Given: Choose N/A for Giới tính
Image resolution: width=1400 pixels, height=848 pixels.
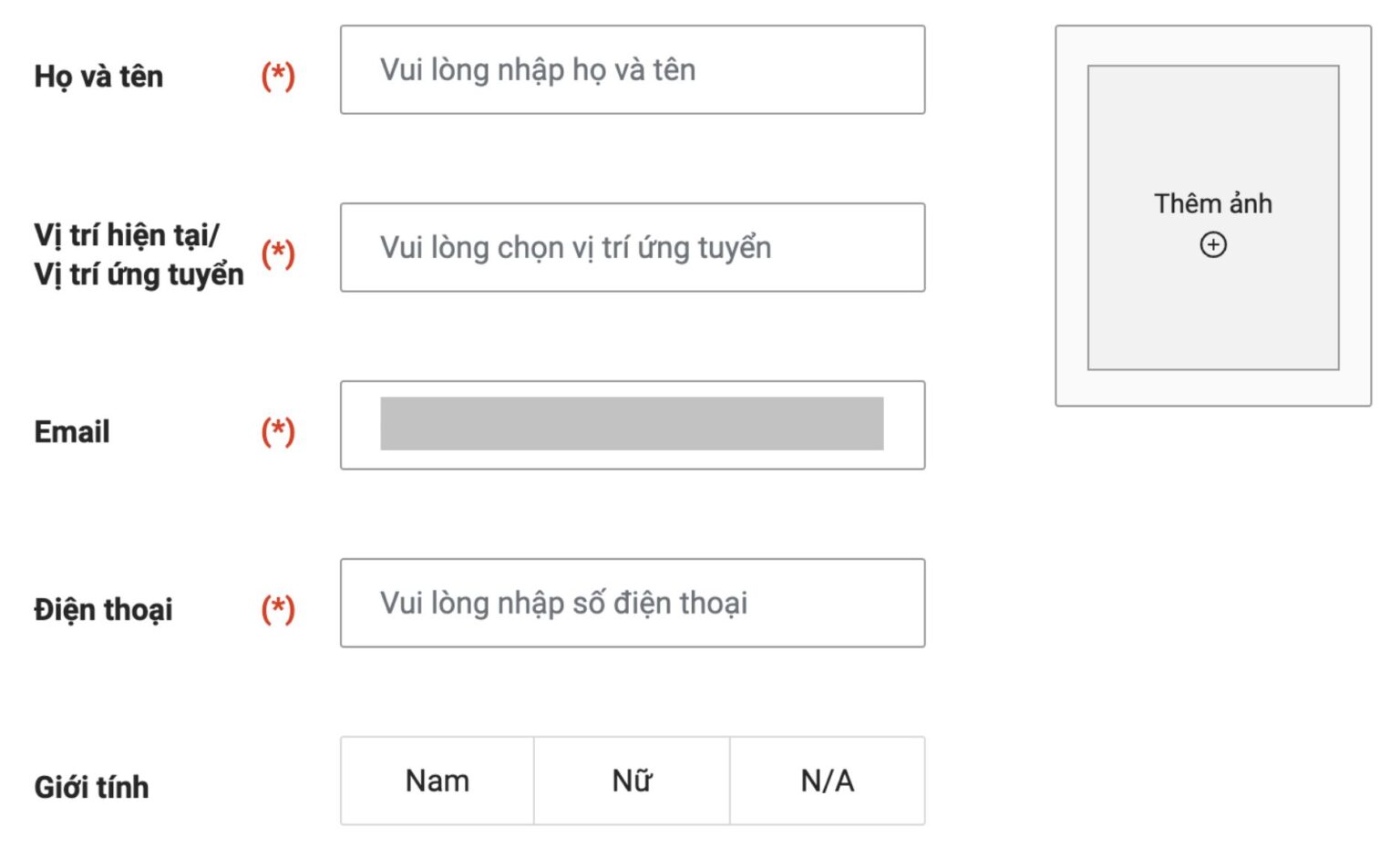Looking at the screenshot, I should coord(827,781).
